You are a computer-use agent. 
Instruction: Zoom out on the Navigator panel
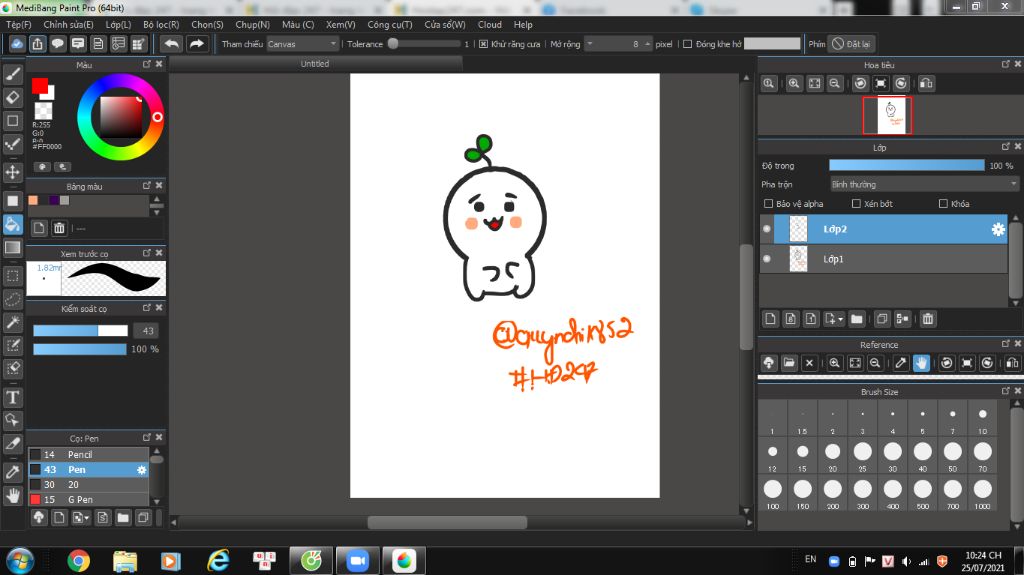click(835, 84)
